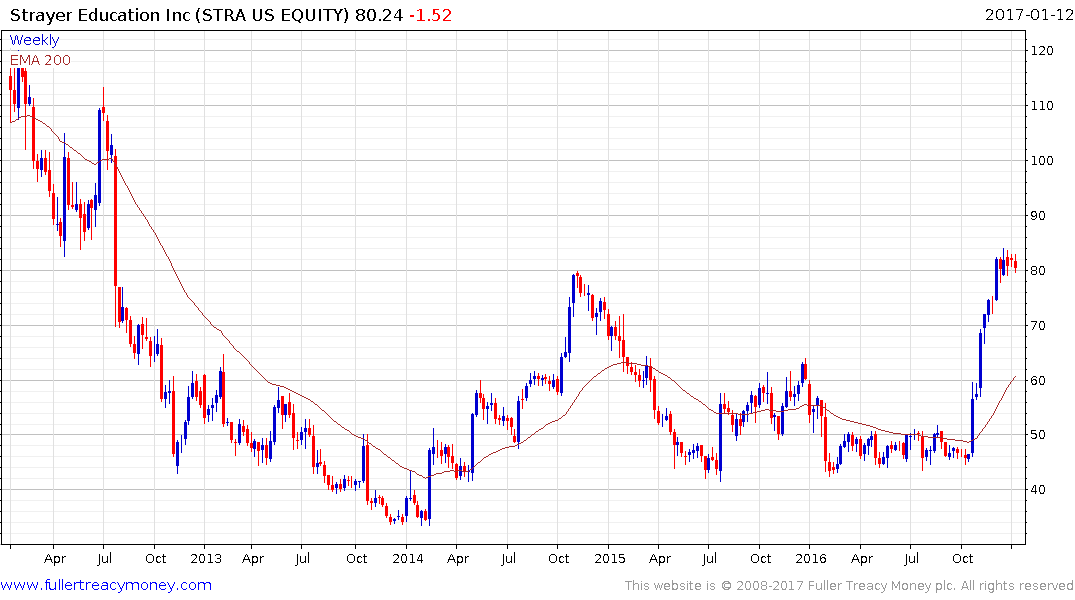Click the Apr label following 2013
The height and width of the screenshot is (600, 1075).
point(253,559)
